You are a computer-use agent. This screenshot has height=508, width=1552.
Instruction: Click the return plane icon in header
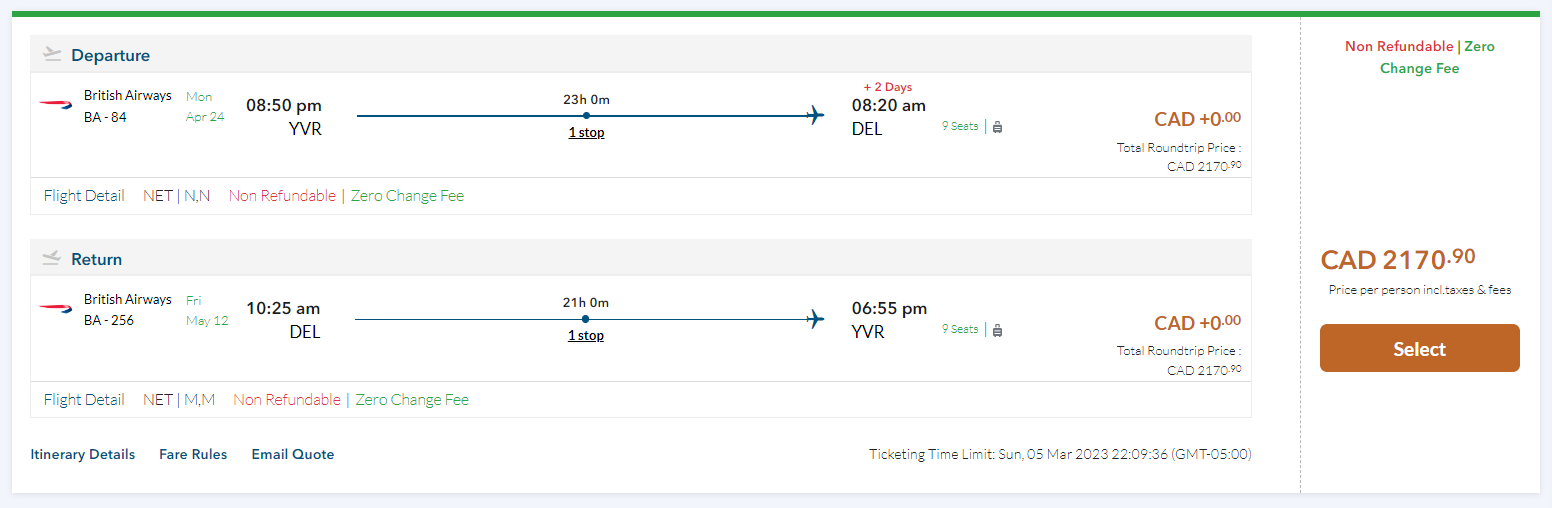pyautogui.click(x=52, y=259)
